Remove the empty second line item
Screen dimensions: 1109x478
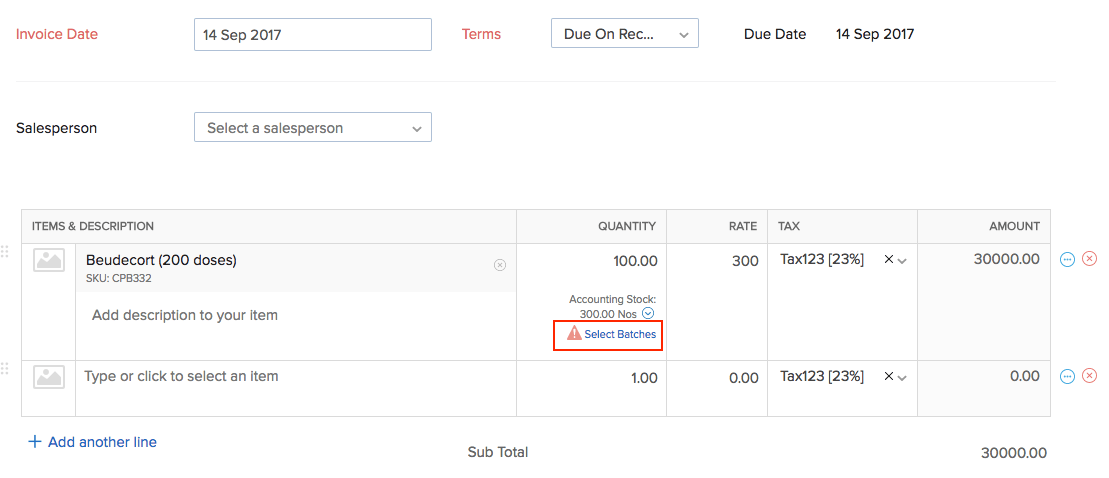1090,376
